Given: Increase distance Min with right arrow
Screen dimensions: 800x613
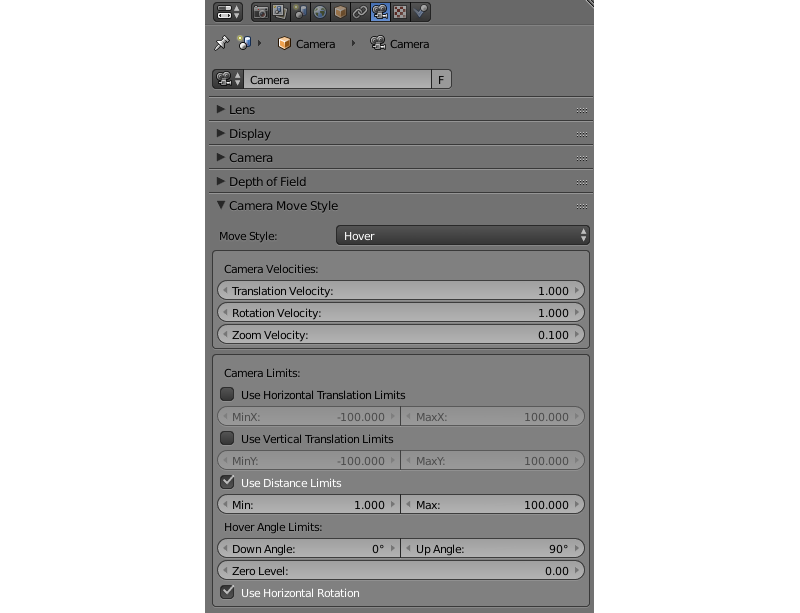Looking at the screenshot, I should (393, 504).
